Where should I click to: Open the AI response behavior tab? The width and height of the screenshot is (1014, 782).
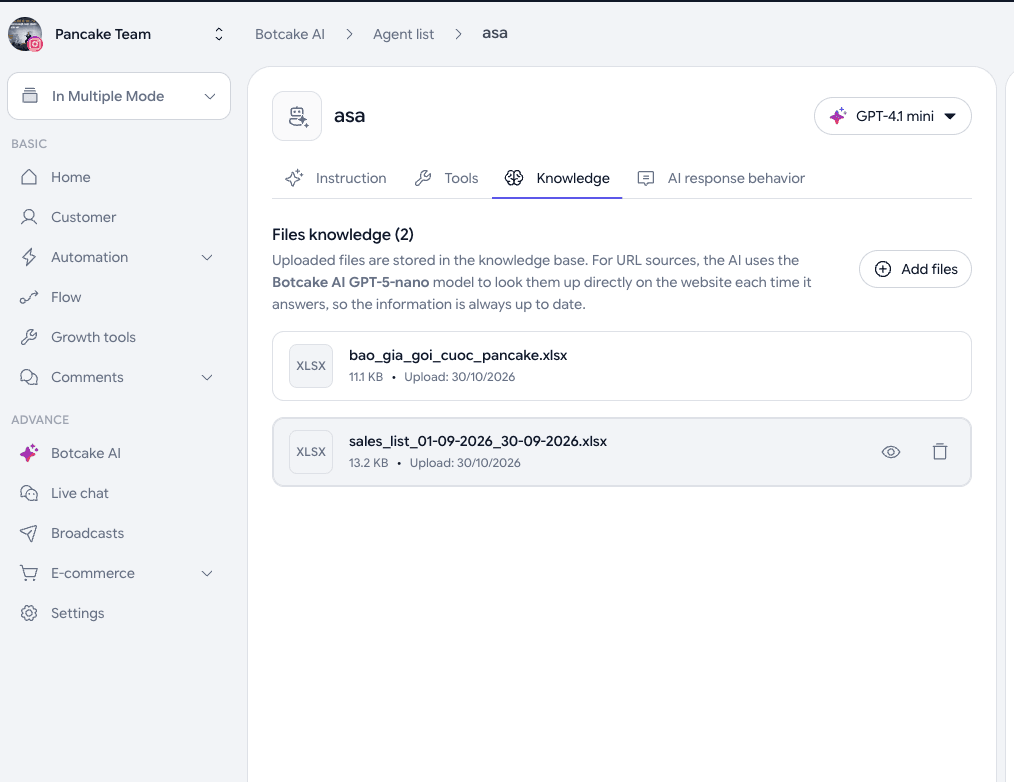click(x=721, y=179)
